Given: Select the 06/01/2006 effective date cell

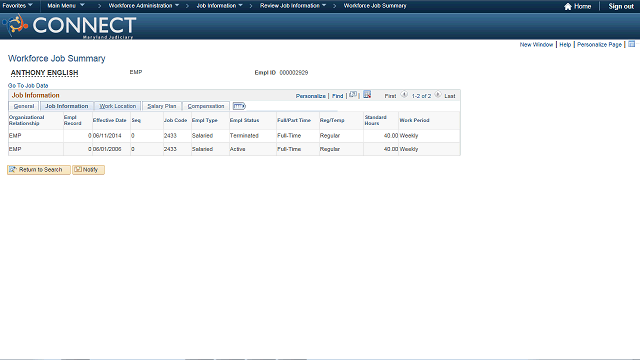Looking at the screenshot, I should 107,149.
